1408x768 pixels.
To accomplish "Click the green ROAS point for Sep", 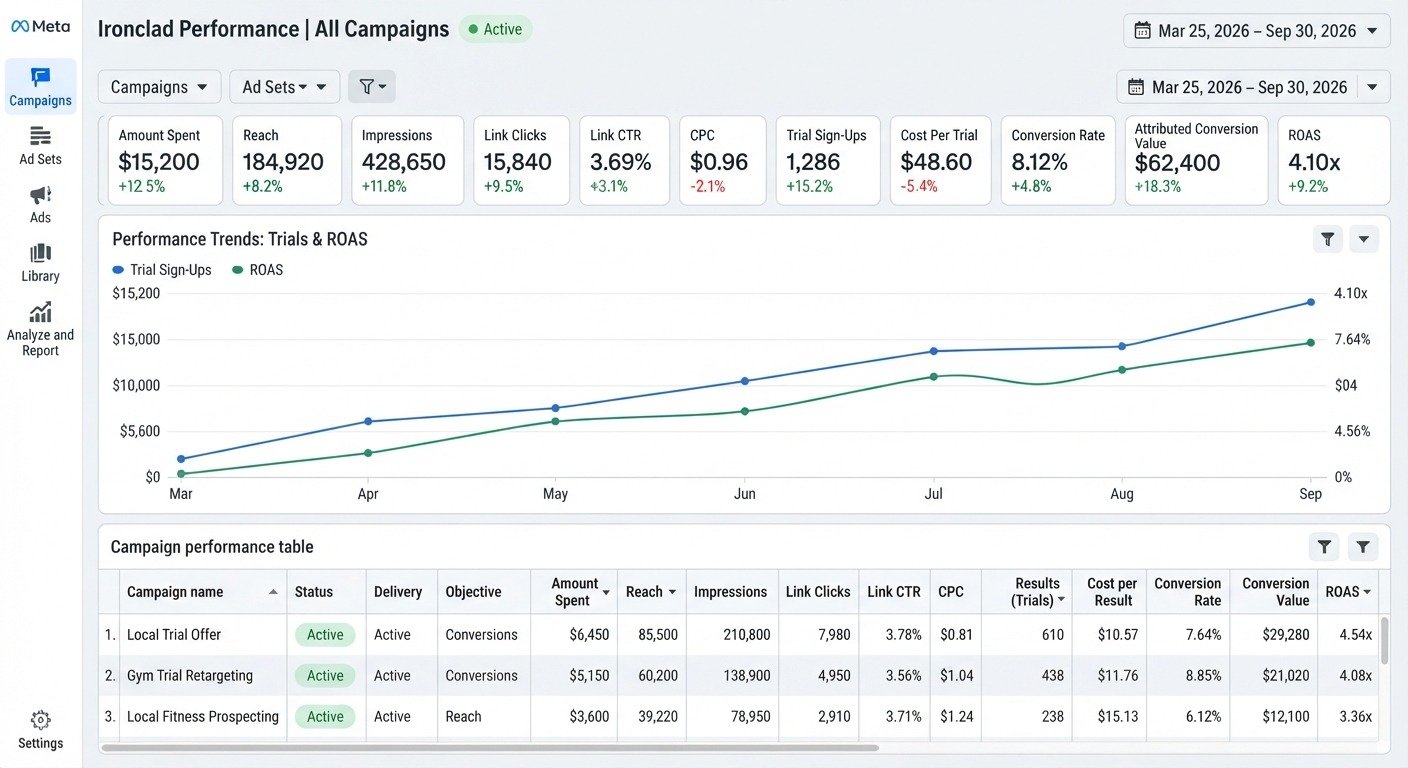I will (x=1310, y=343).
